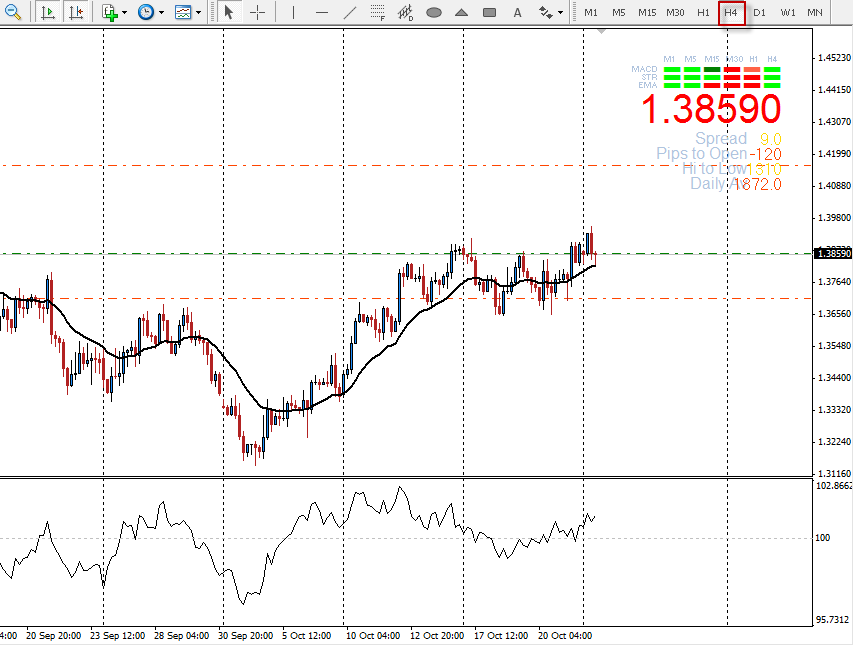Click the current price label on axis

833,254
